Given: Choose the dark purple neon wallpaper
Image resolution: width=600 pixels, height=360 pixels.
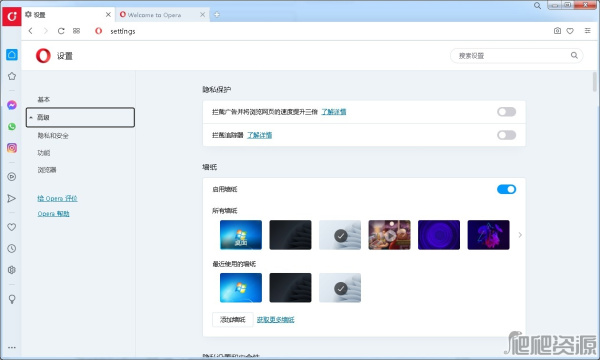Looking at the screenshot, I should (489, 235).
